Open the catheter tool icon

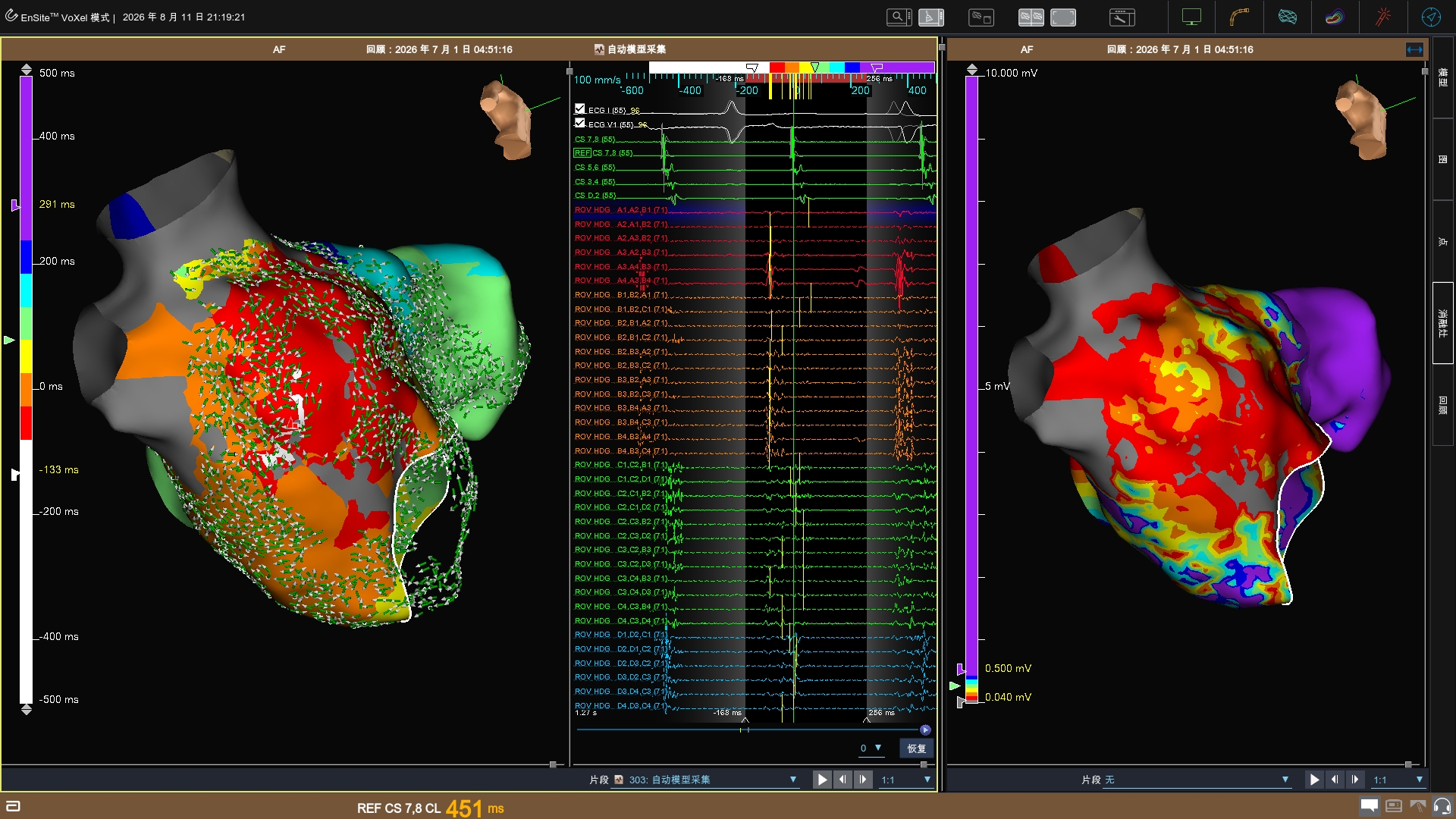[x=1239, y=17]
